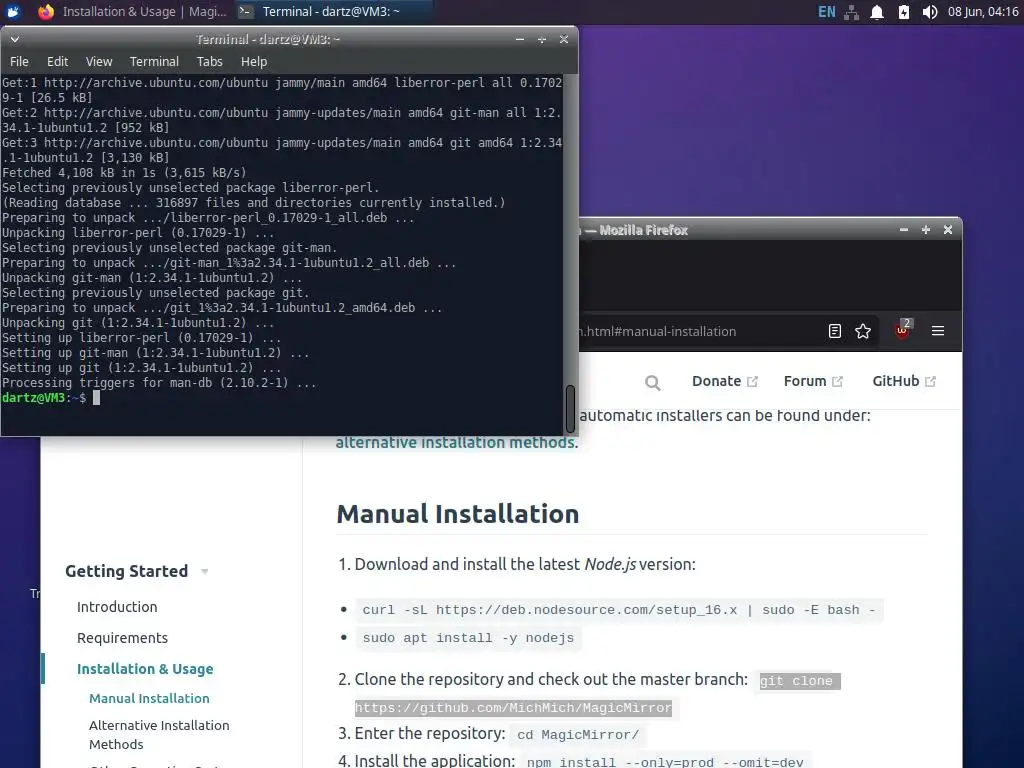The image size is (1024, 768).
Task: Open the Xfce applications menu icon
Action: point(12,12)
